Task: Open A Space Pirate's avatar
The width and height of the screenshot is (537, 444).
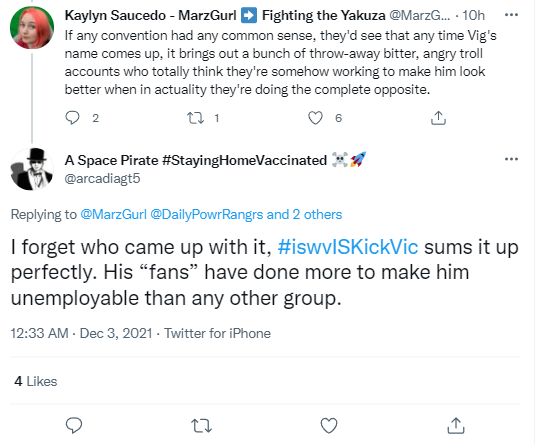Action: coord(32,169)
